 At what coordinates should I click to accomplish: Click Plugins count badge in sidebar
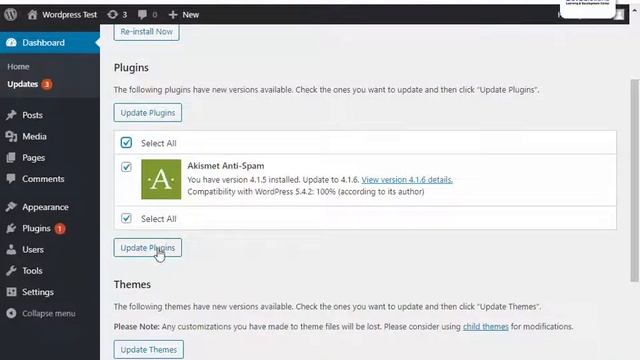(x=60, y=229)
